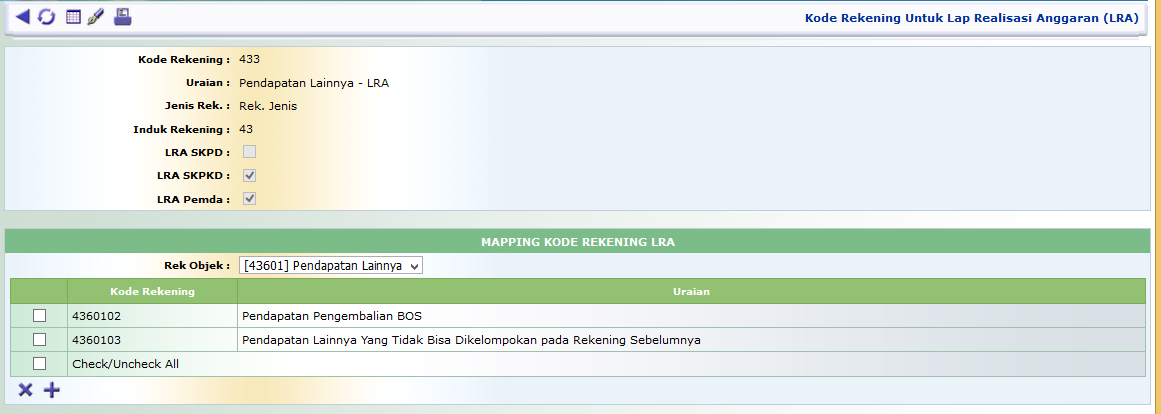Toggle the LRA SKPD checkbox
The height and width of the screenshot is (414, 1161).
[250, 152]
